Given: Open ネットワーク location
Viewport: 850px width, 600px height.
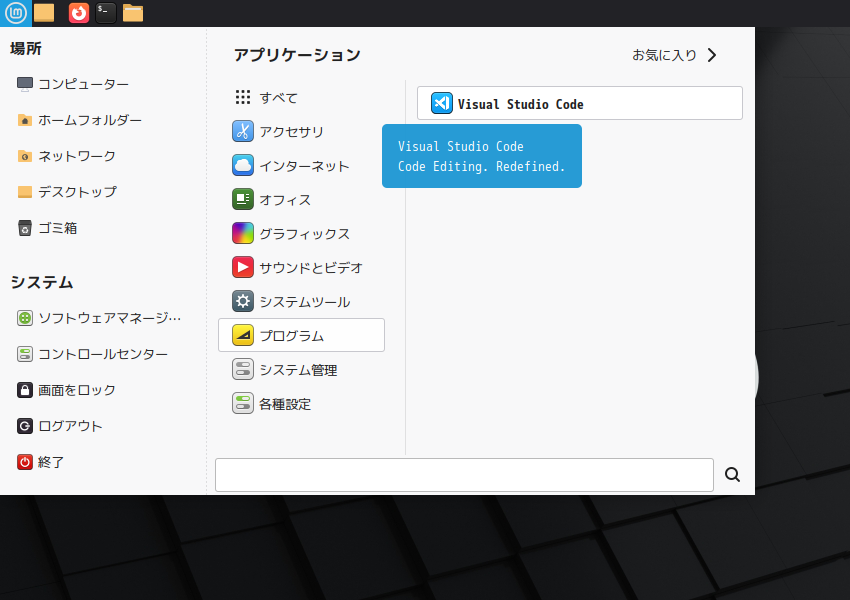Looking at the screenshot, I should tap(66, 156).
